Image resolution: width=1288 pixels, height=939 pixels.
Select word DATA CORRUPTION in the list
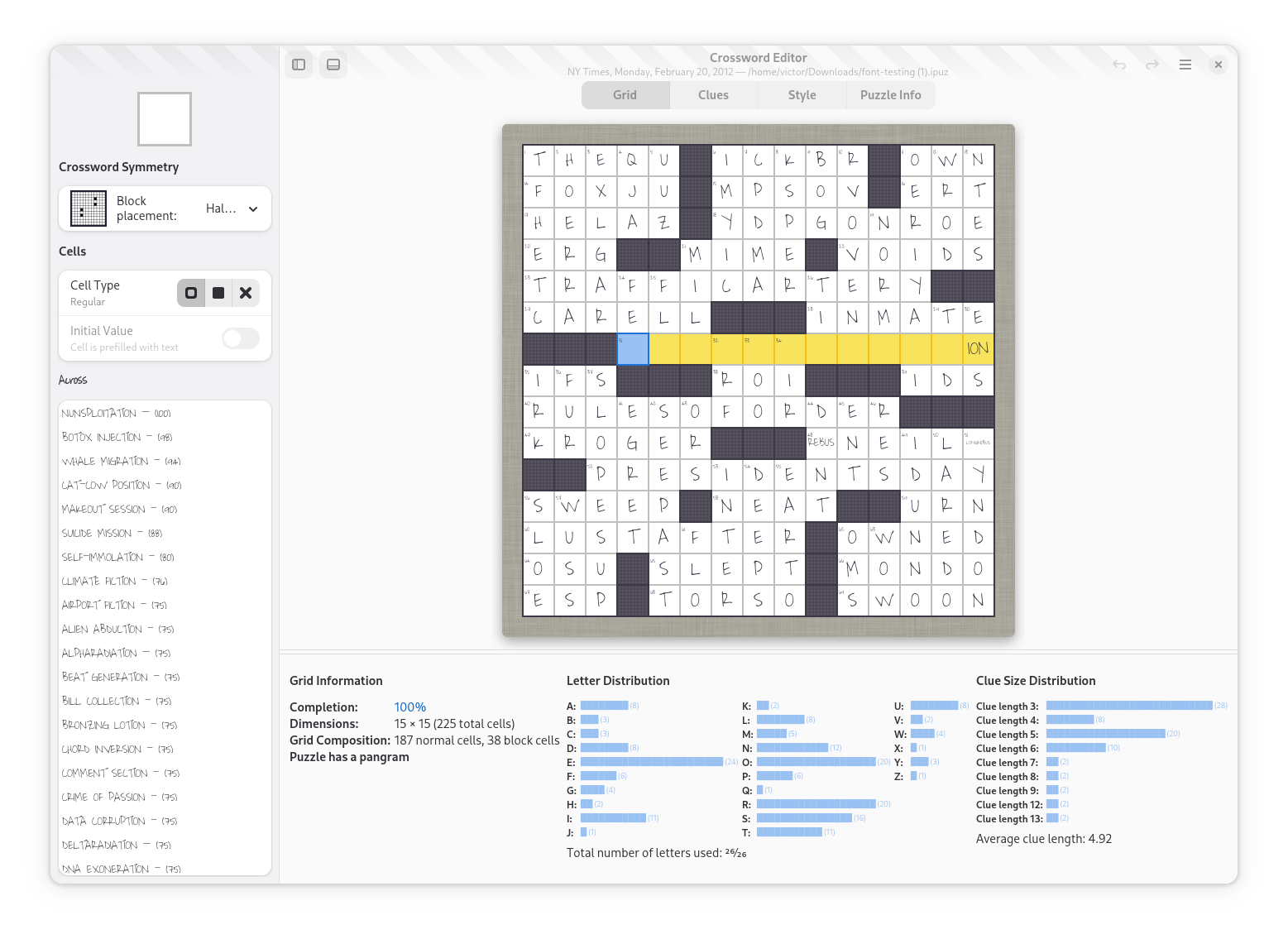coord(165,821)
